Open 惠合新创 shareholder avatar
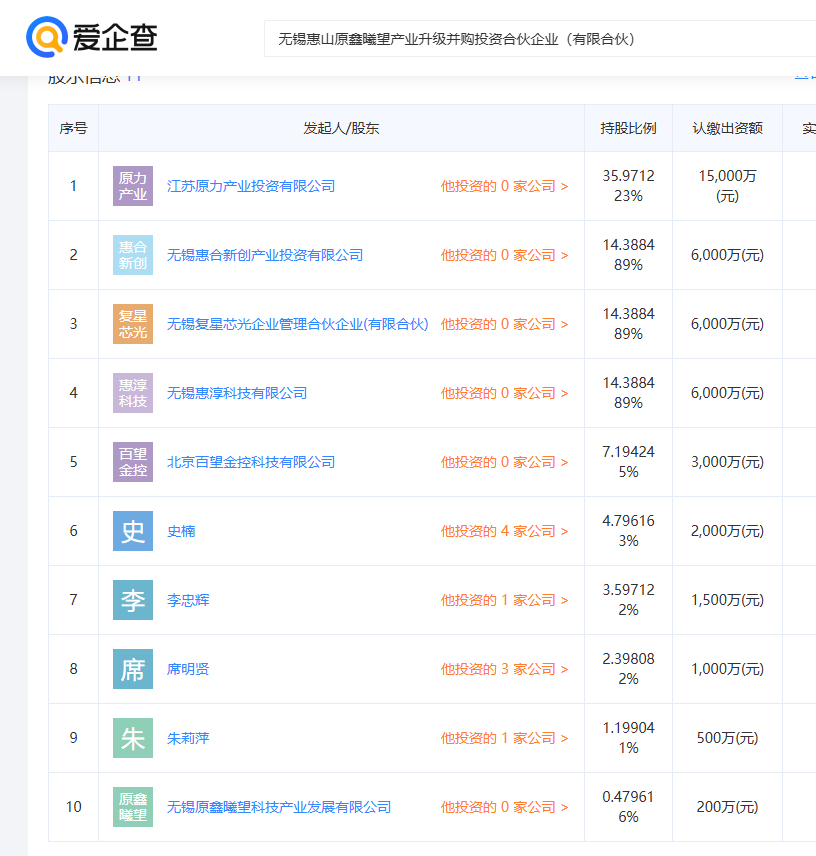Image resolution: width=816 pixels, height=856 pixels. [x=133, y=255]
